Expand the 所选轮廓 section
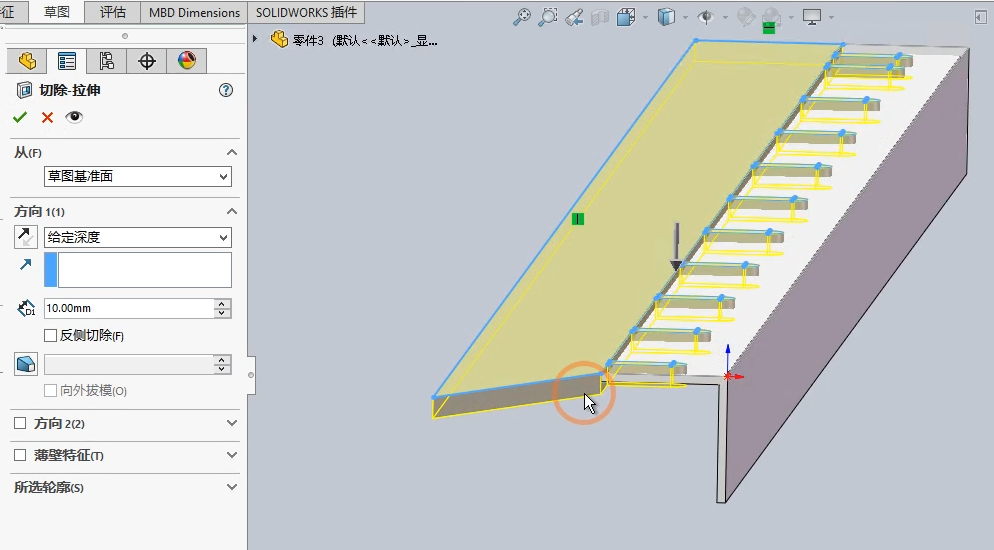994x550 pixels. [x=232, y=487]
